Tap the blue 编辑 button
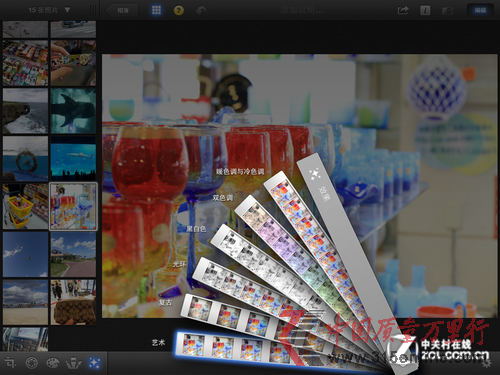 coord(480,10)
